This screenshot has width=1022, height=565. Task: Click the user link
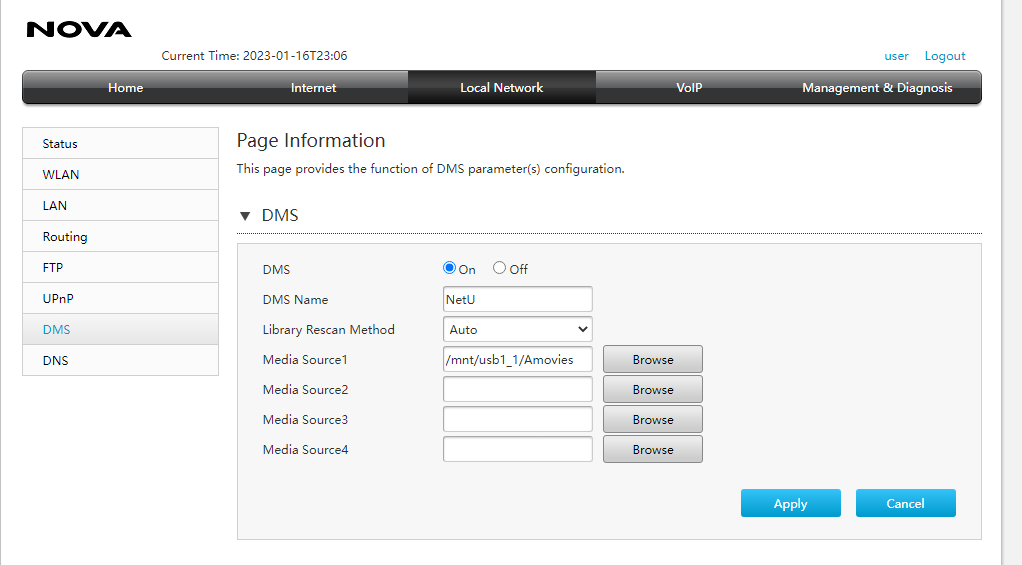896,56
